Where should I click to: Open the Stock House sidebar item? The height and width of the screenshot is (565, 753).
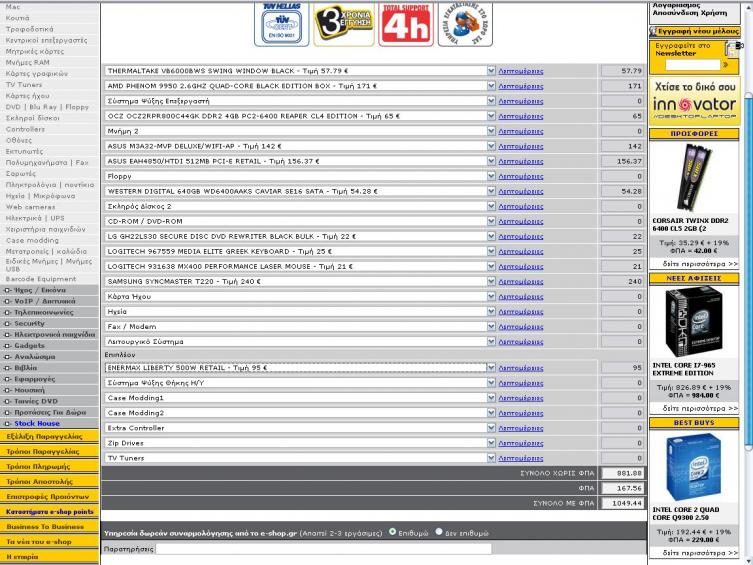(37, 423)
